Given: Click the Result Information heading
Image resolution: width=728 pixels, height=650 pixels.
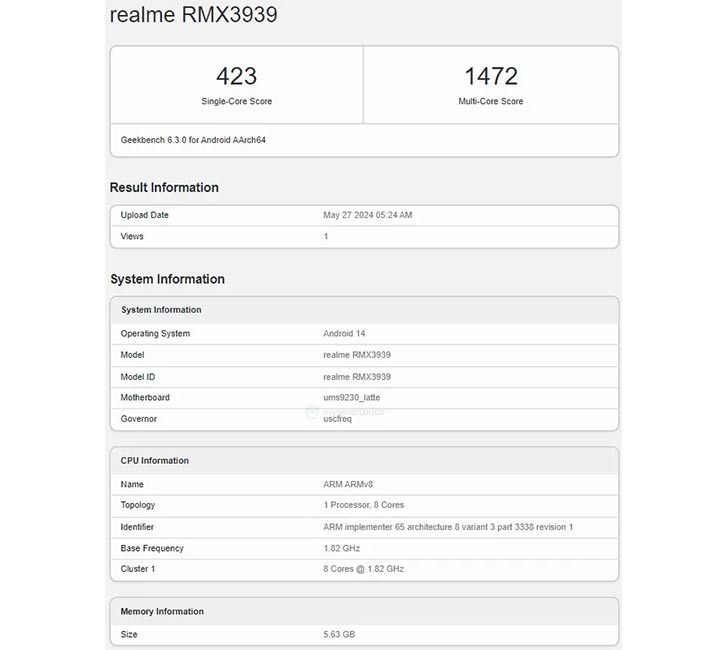Looking at the screenshot, I should pyautogui.click(x=164, y=188).
